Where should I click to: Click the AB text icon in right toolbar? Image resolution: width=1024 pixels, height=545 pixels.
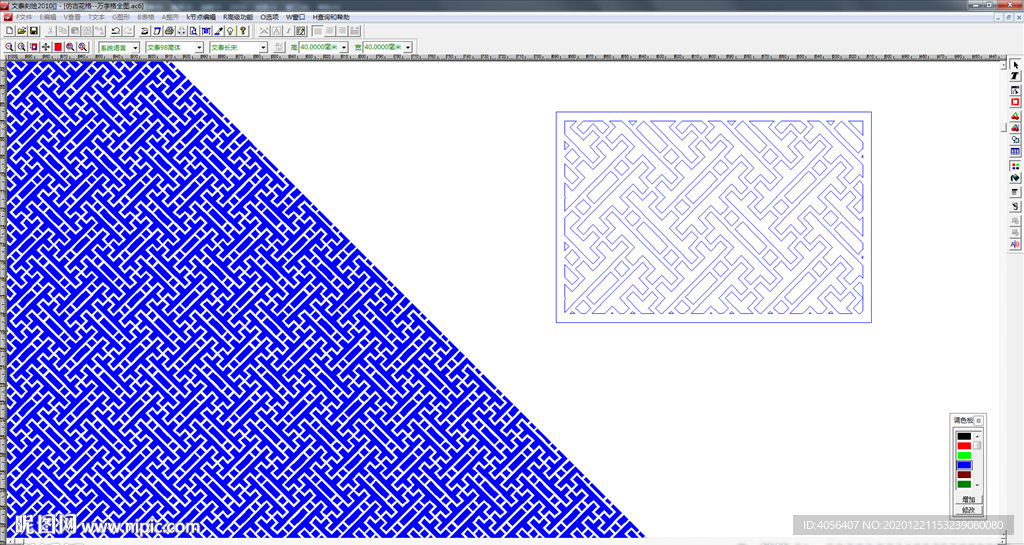pyautogui.click(x=1015, y=245)
